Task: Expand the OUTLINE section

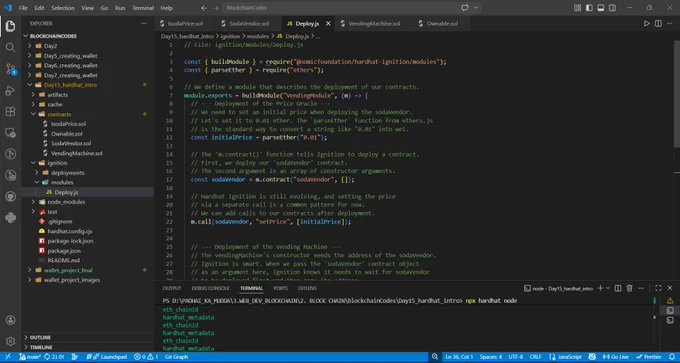Action: click(x=40, y=337)
